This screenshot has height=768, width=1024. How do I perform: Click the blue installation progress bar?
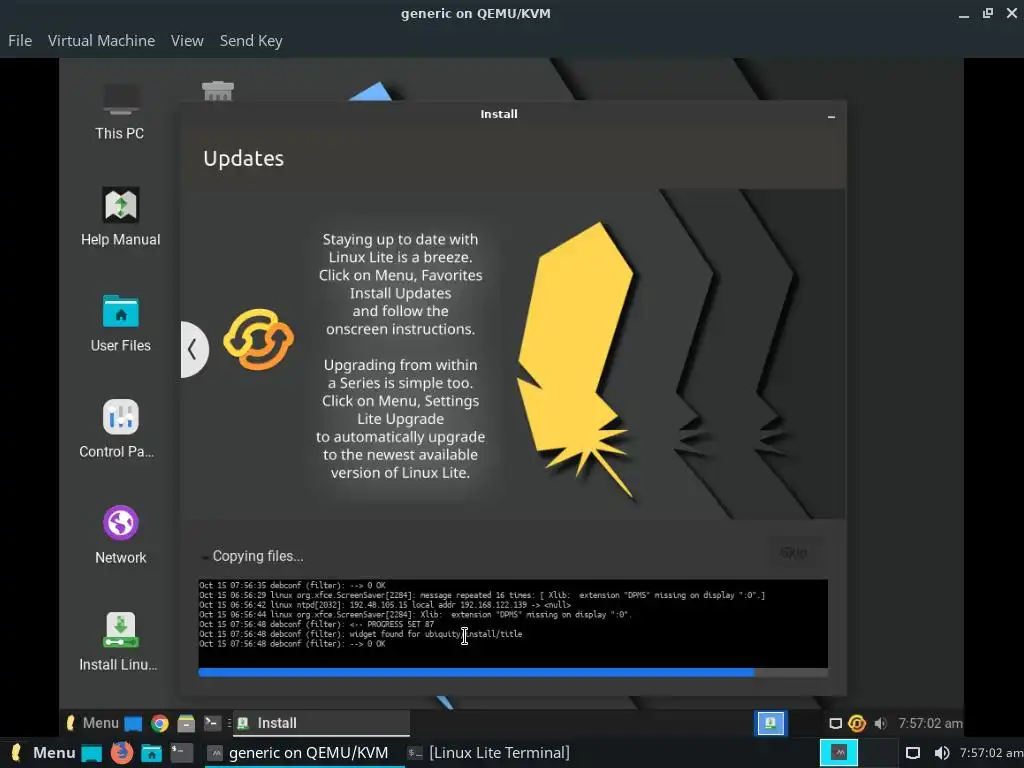point(513,672)
